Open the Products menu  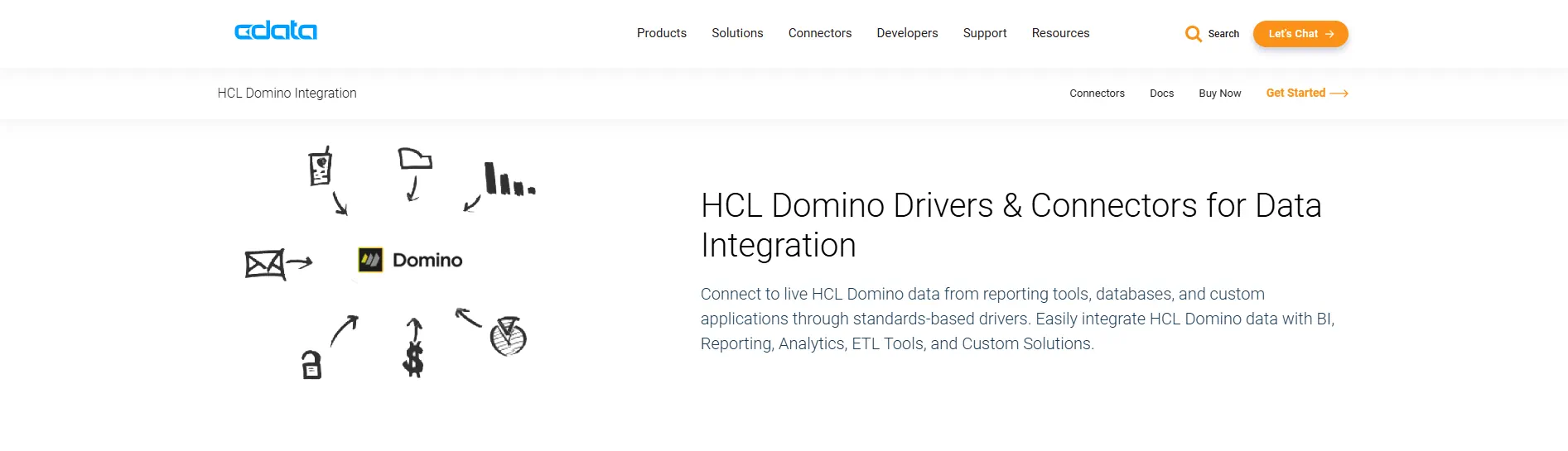pyautogui.click(x=661, y=33)
